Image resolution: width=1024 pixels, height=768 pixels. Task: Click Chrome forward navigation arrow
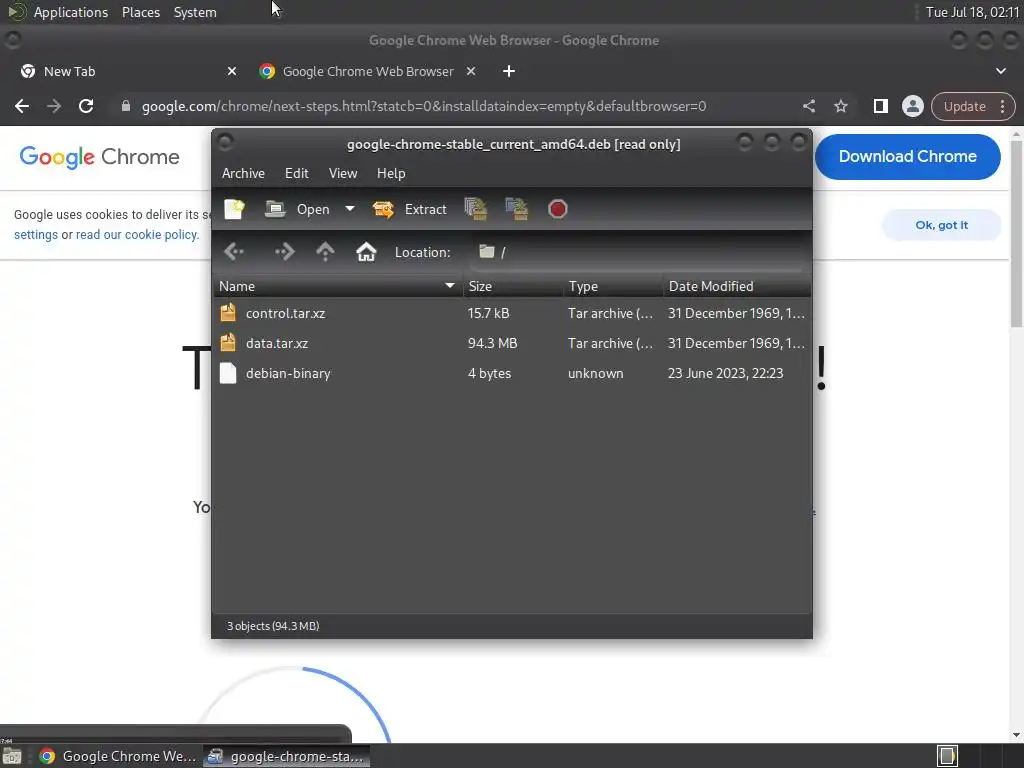[x=54, y=106]
